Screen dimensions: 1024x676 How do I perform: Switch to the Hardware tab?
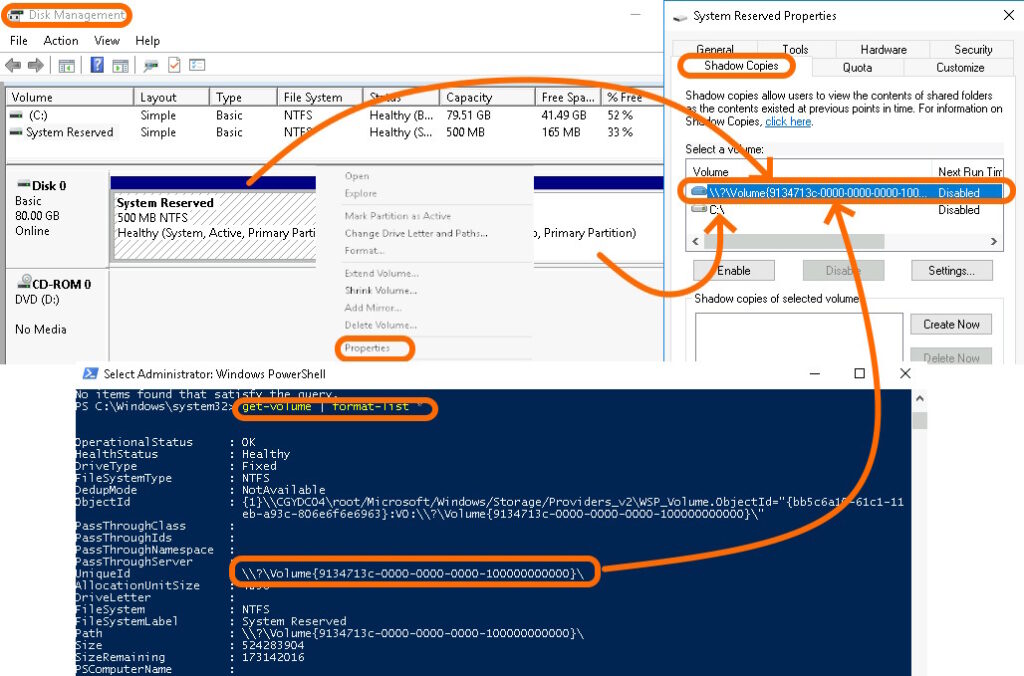(883, 49)
